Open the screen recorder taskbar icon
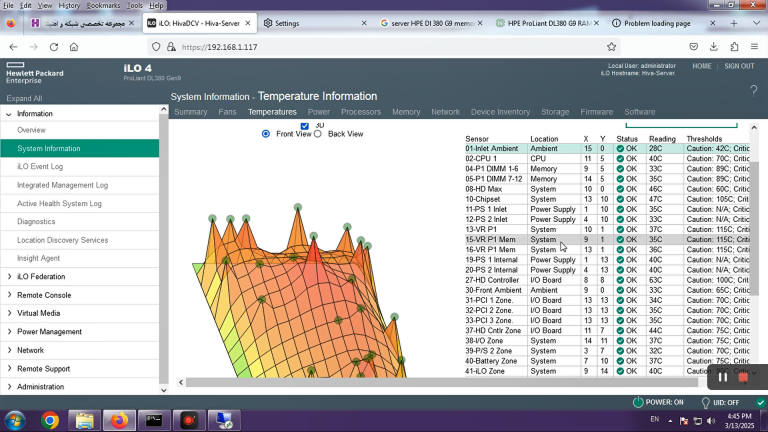The width and height of the screenshot is (768, 432). [x=189, y=421]
